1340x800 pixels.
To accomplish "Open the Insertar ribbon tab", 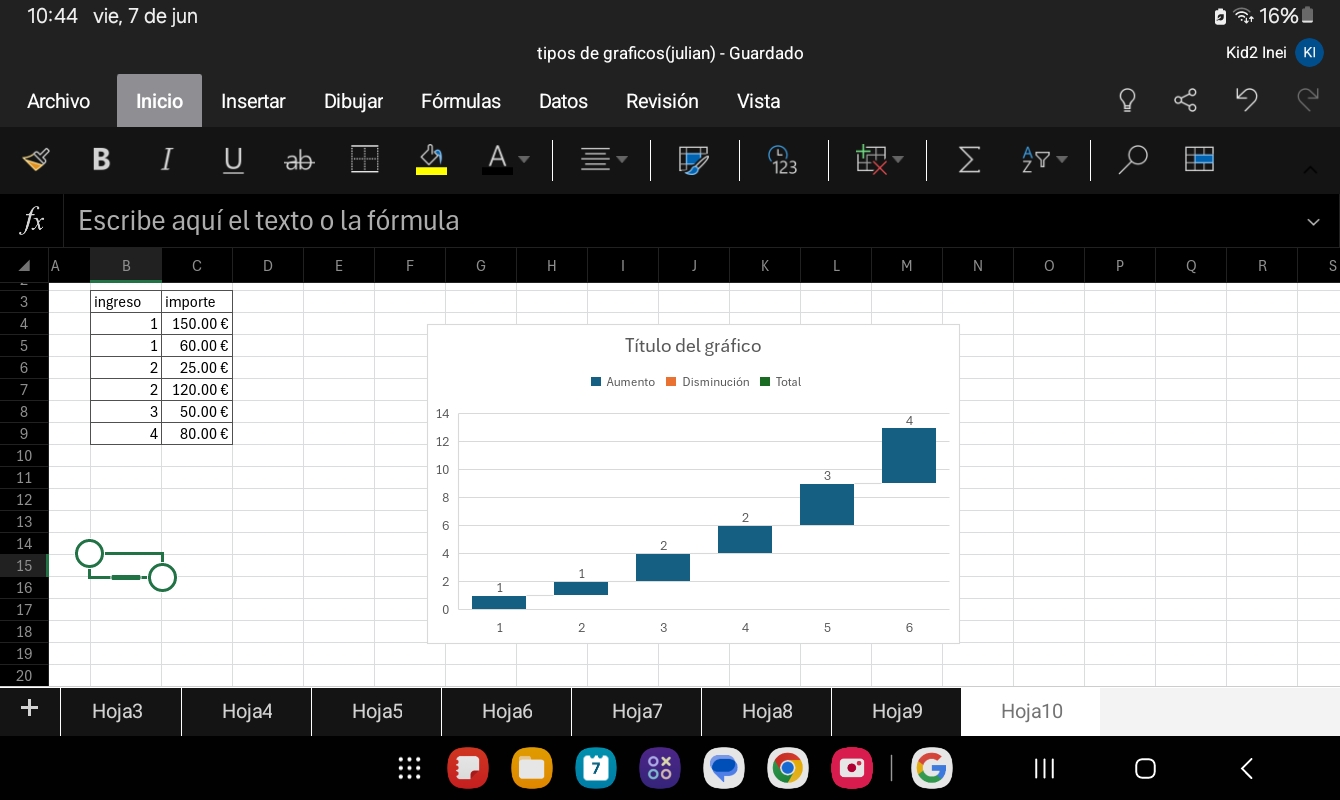I will click(253, 101).
